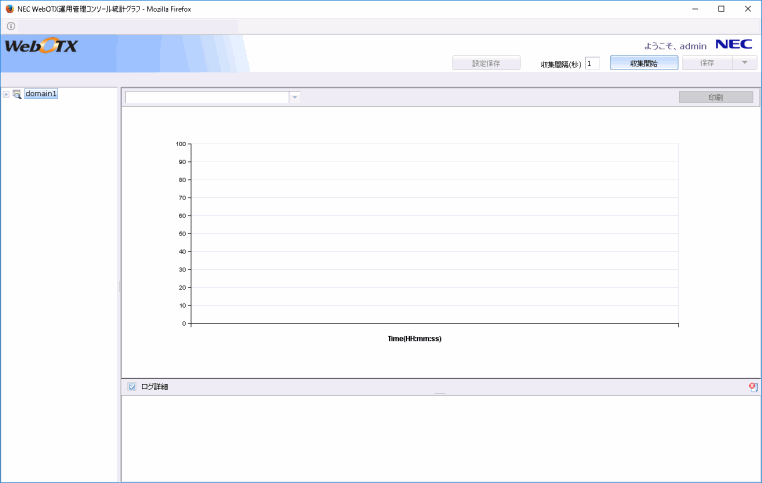Click the WebOTX logo
This screenshot has width=762, height=483.
pos(41,47)
